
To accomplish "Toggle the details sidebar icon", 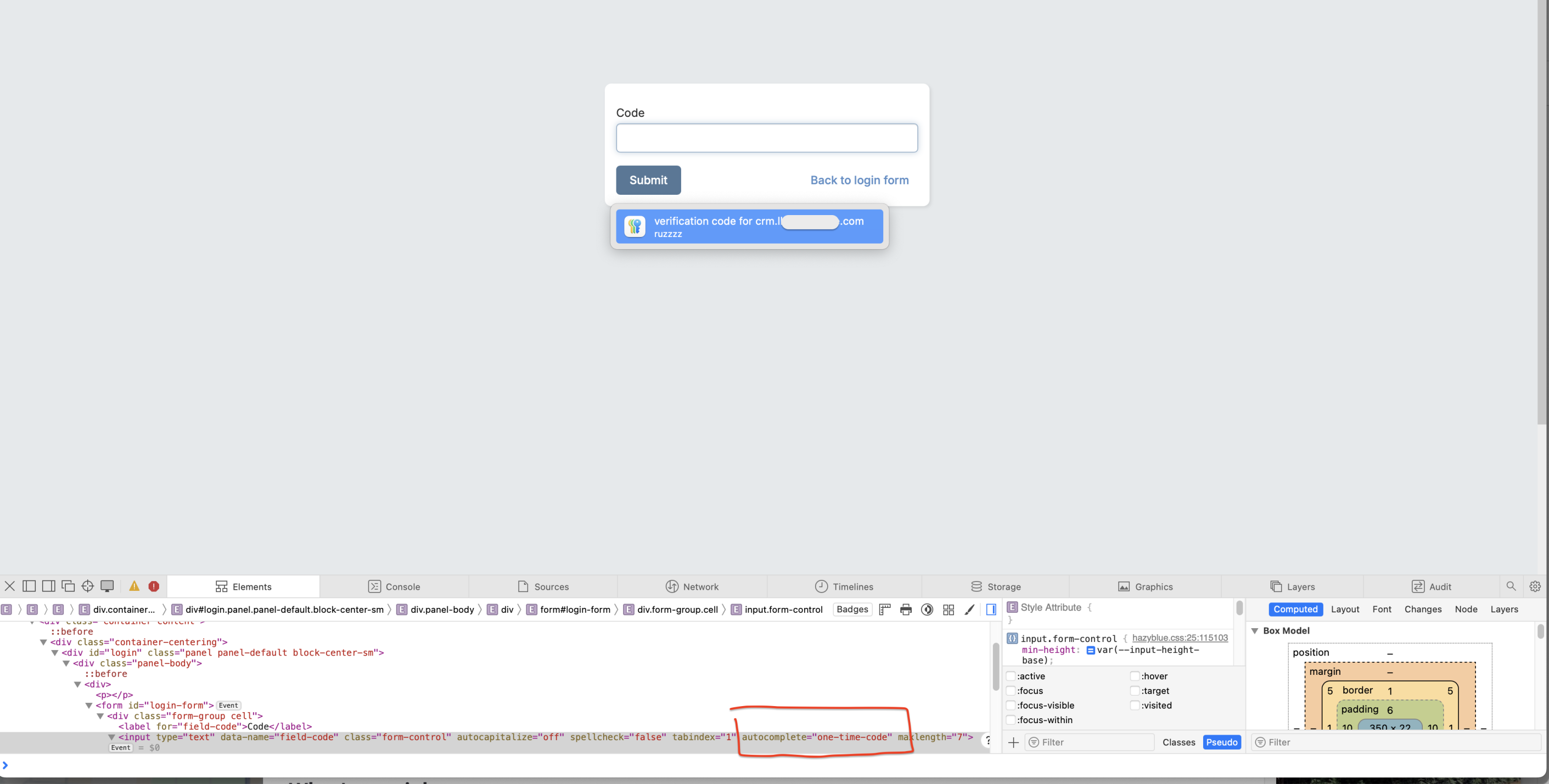I will tap(991, 610).
